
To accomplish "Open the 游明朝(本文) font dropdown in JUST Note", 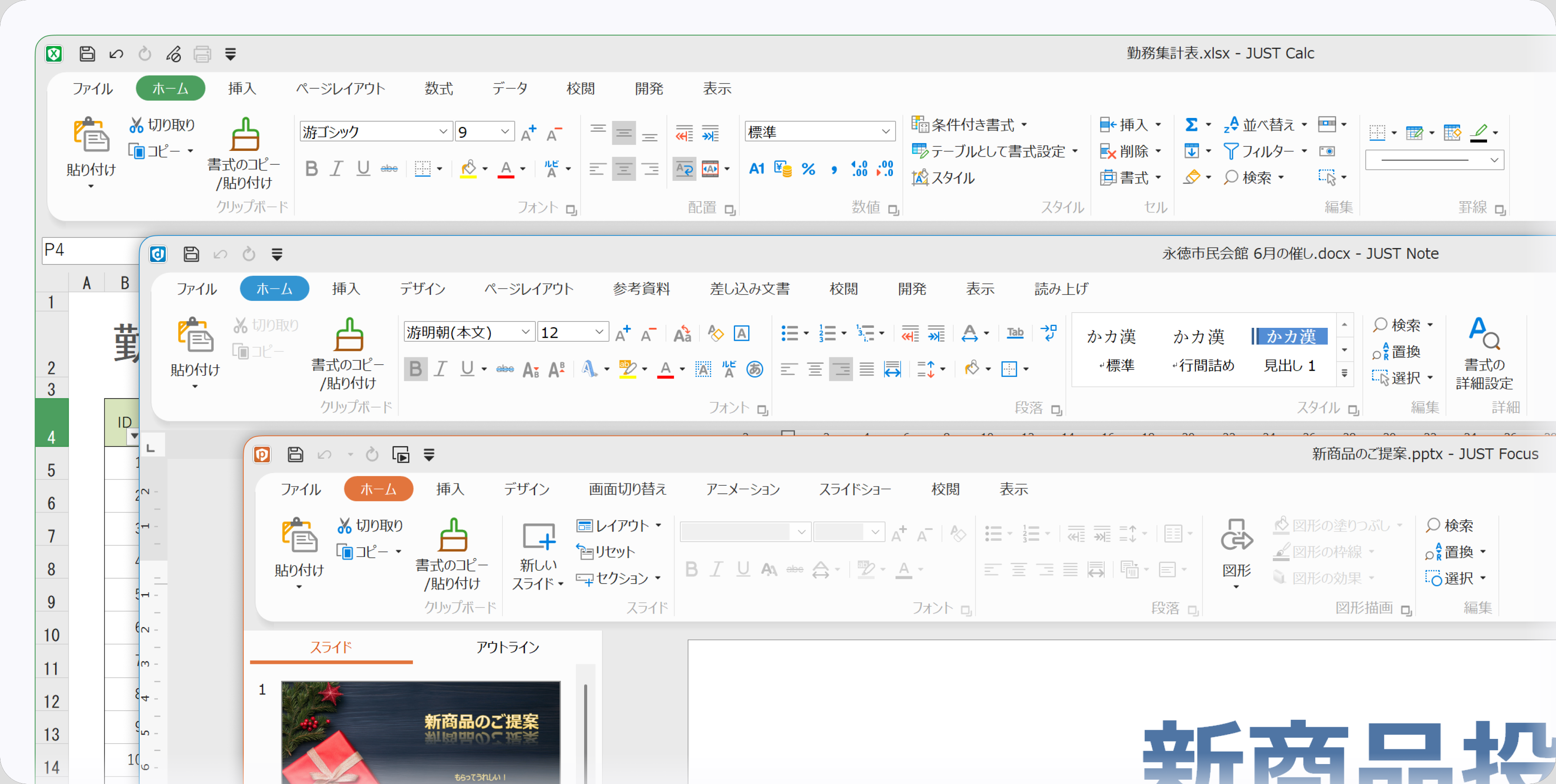I will 526,332.
